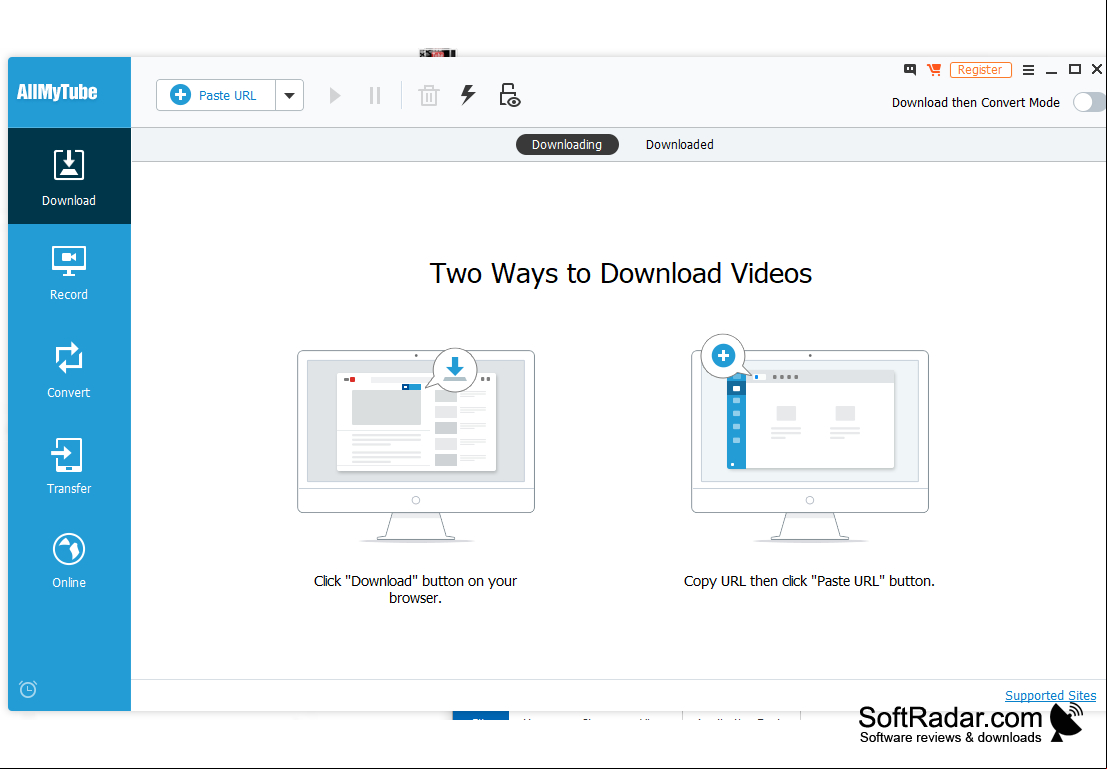Click the "Two Ways to Download Videos" heading
This screenshot has height=769, width=1107.
[x=621, y=273]
